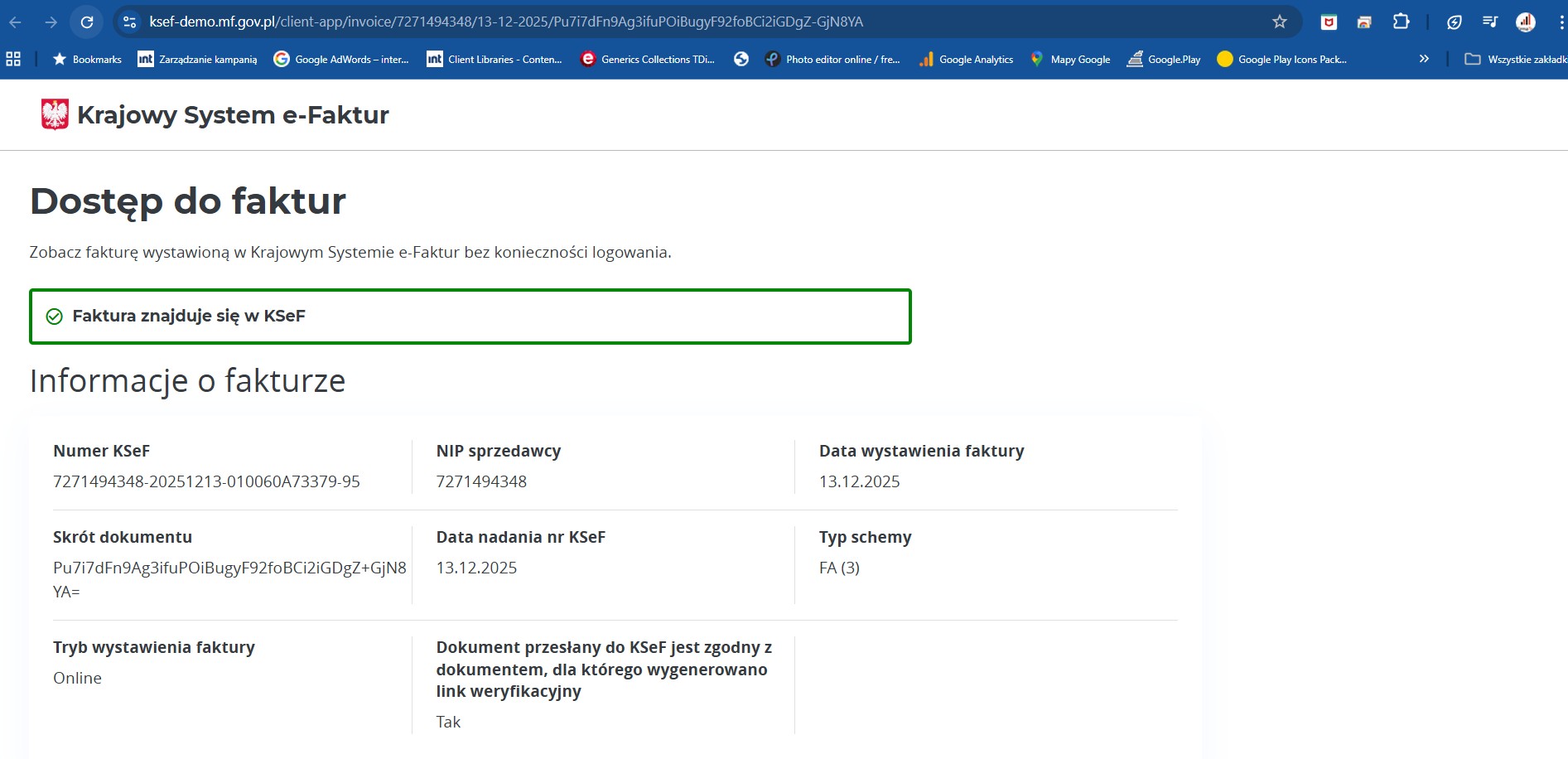Click the Krajowy System e-Faktur header title

(233, 115)
